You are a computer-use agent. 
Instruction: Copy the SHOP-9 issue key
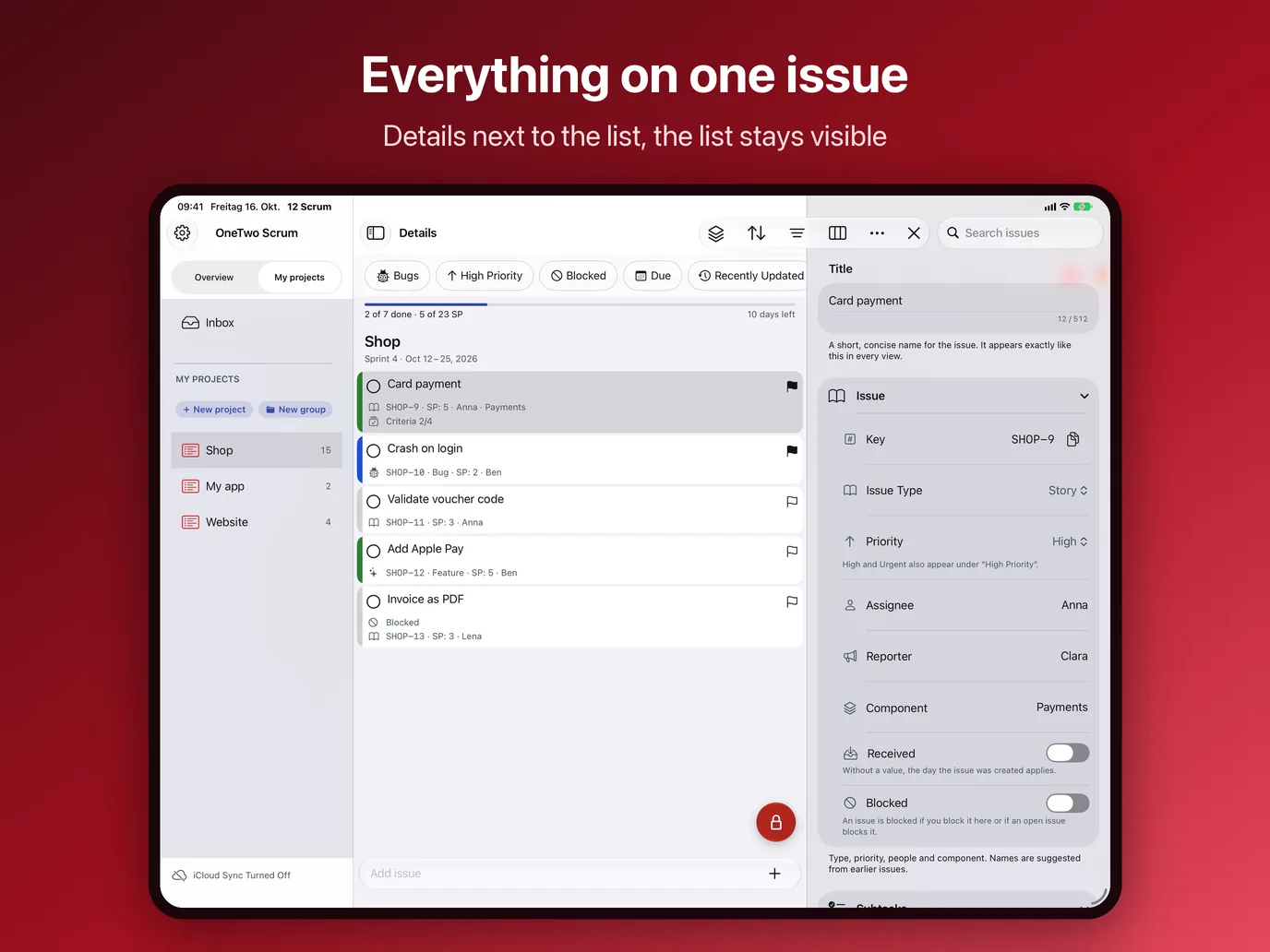click(x=1072, y=439)
